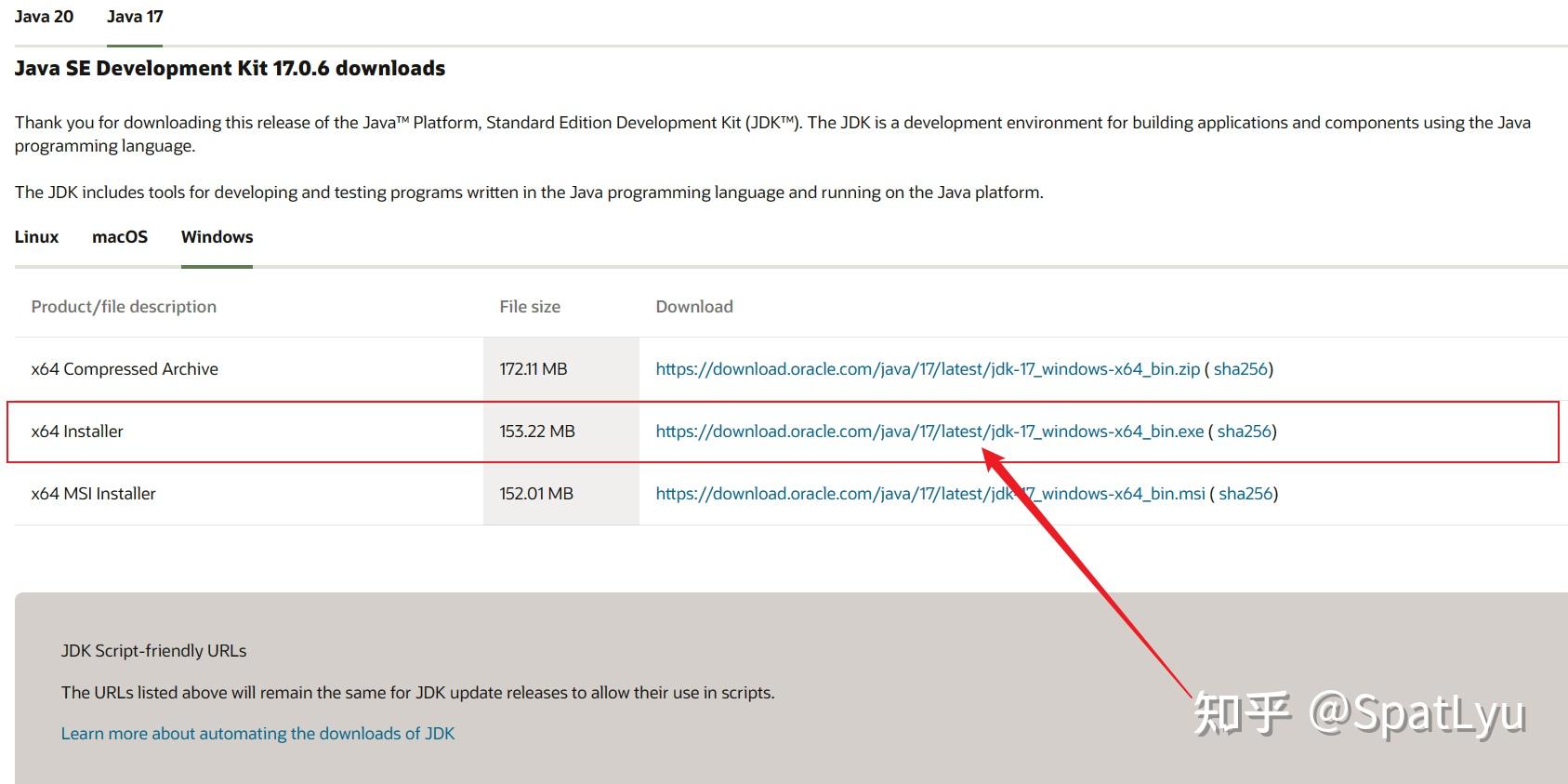Open the macOS downloads tab

tap(120, 237)
